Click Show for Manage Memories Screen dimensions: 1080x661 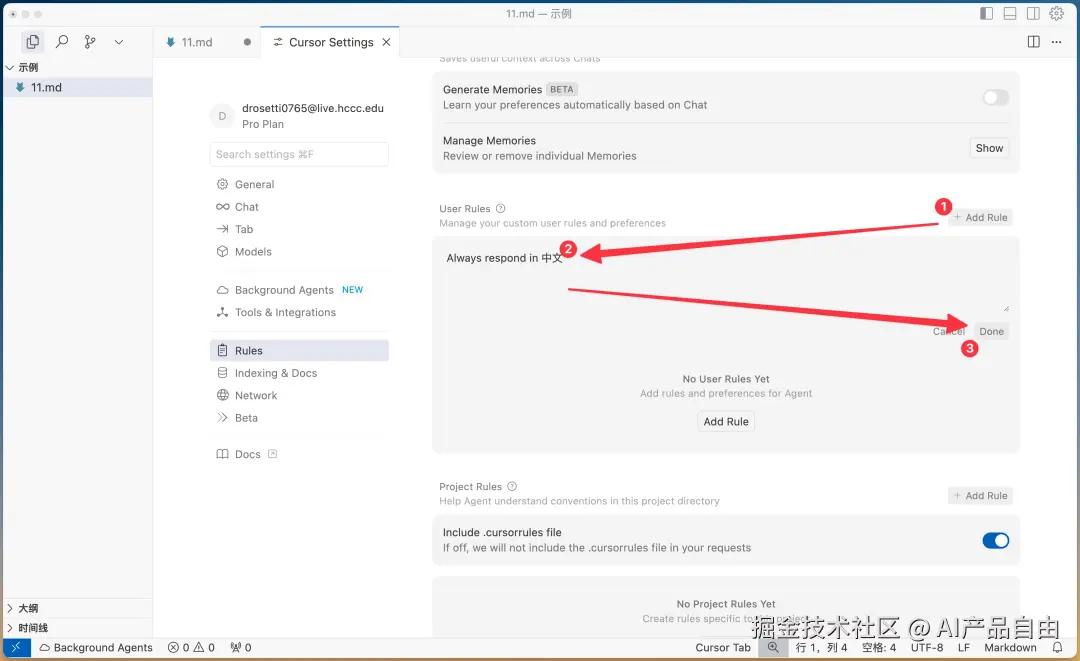pos(989,148)
